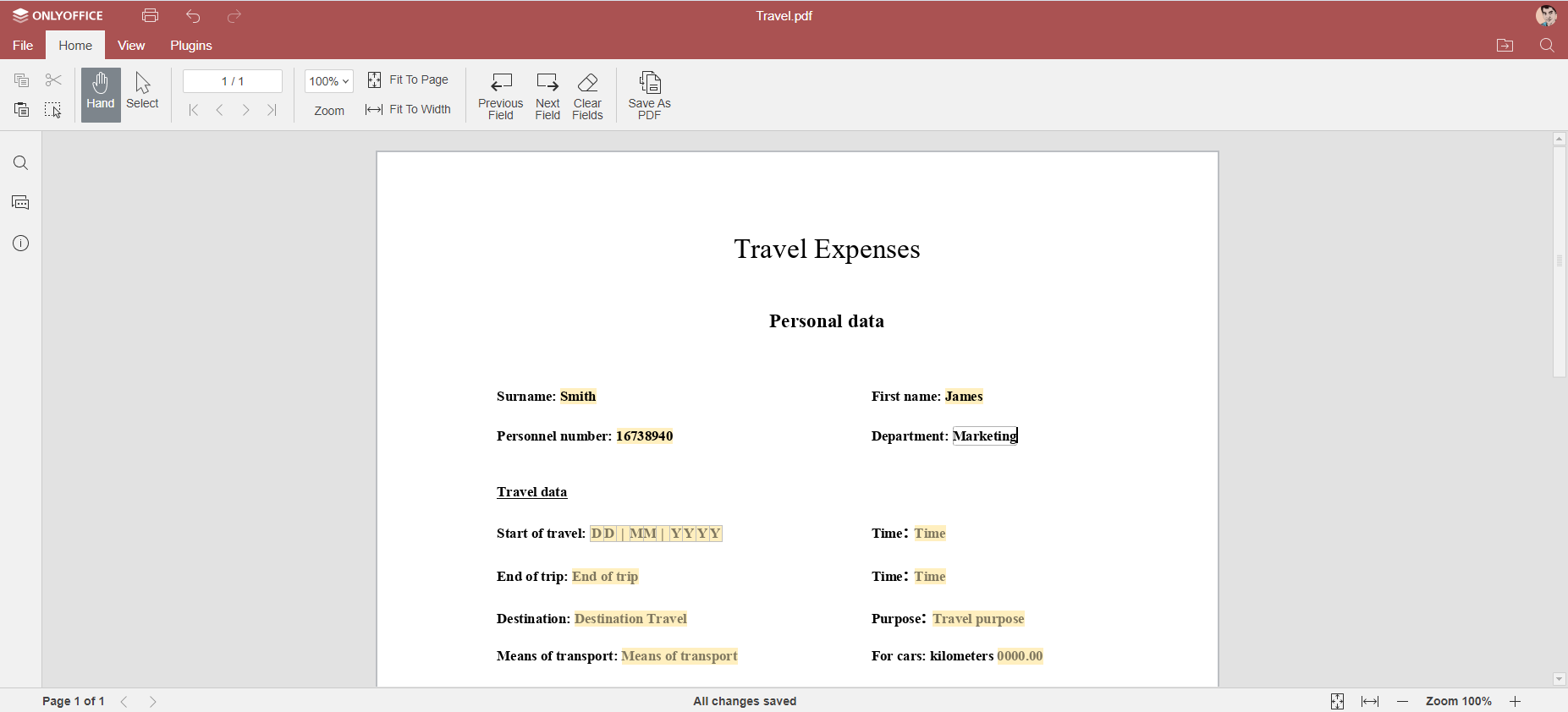This screenshot has width=1568, height=712.
Task: Open the comments panel in sidebar
Action: click(21, 203)
